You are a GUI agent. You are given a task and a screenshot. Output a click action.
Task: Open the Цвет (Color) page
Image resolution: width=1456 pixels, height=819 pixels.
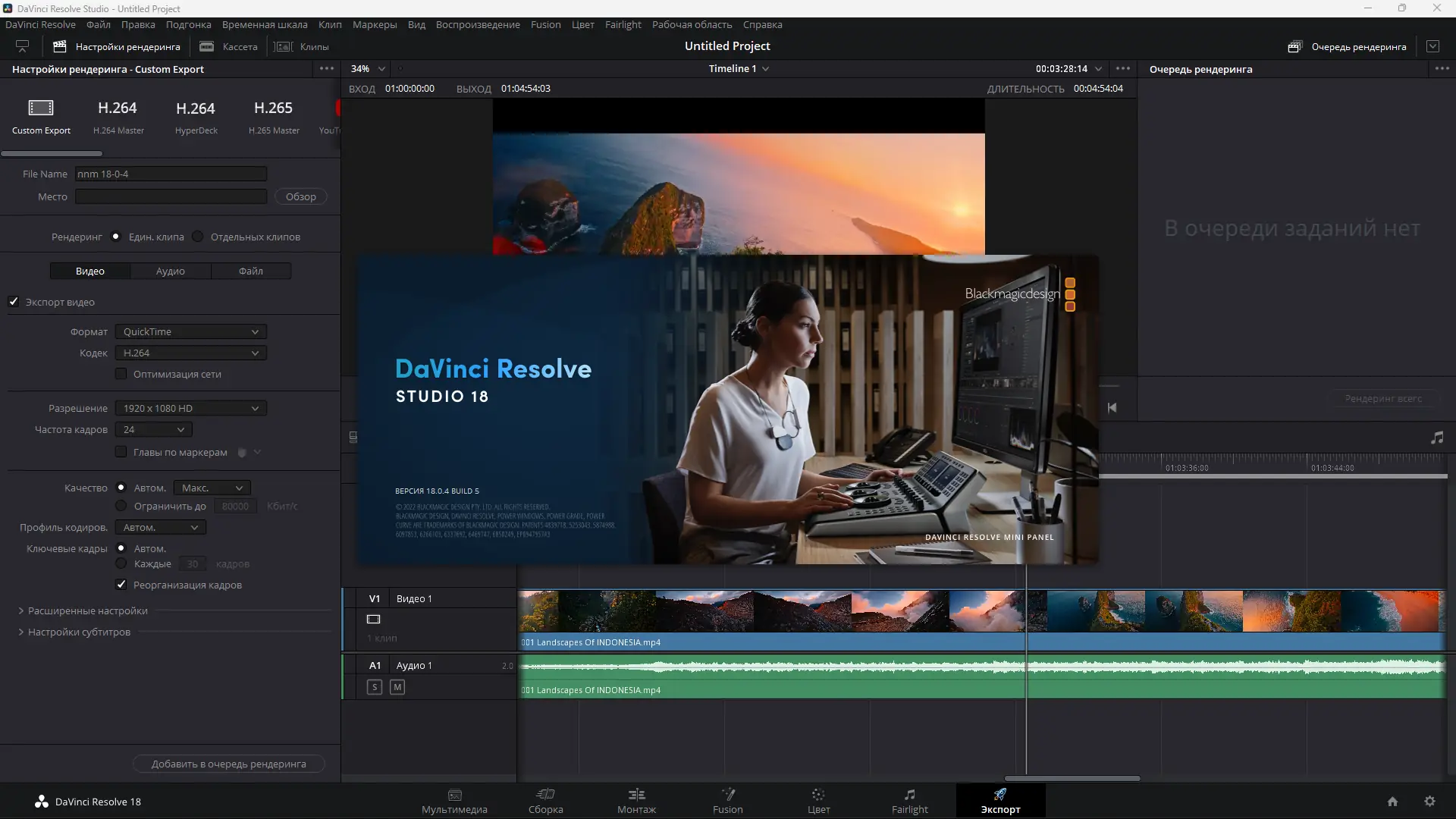point(818,801)
